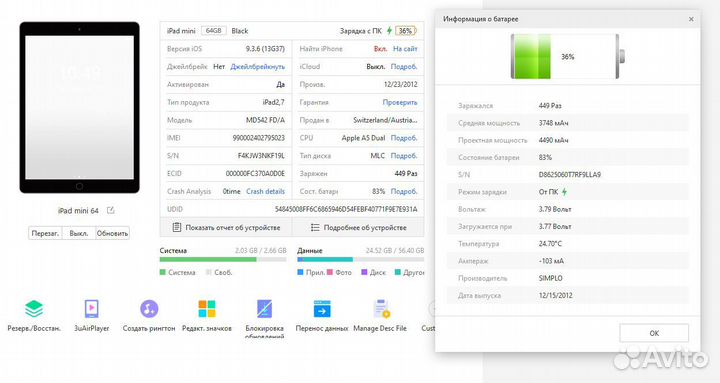Select the model value MD542 FD/A
Screen dimensions: 720x383
click(x=265, y=120)
